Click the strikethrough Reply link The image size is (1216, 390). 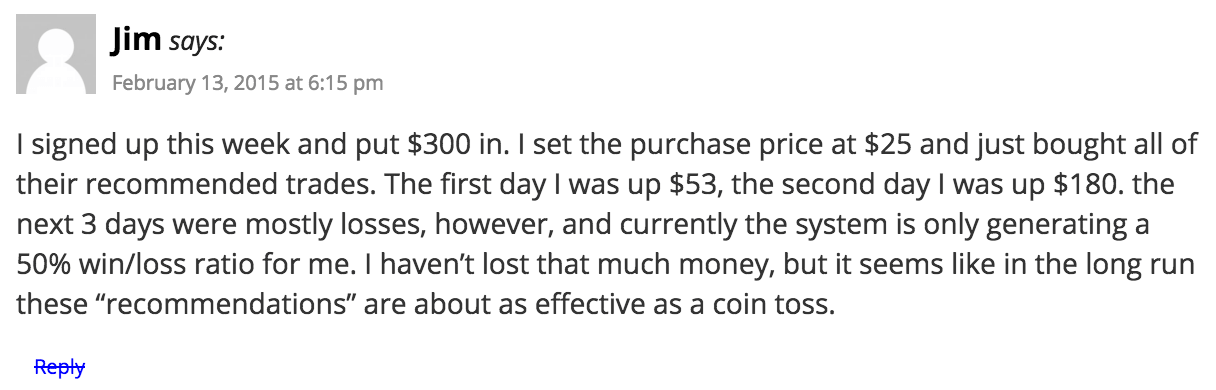click(59, 367)
